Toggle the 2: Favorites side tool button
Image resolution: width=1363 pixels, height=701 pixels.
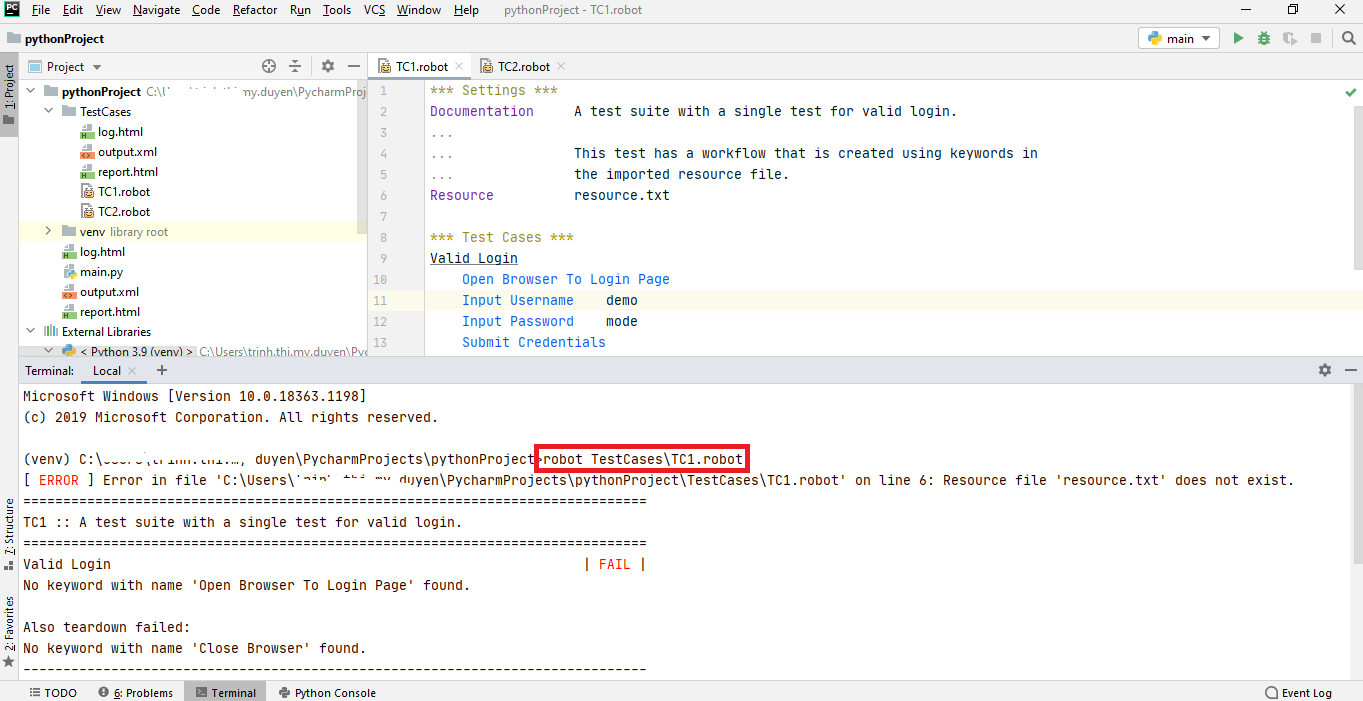point(9,632)
